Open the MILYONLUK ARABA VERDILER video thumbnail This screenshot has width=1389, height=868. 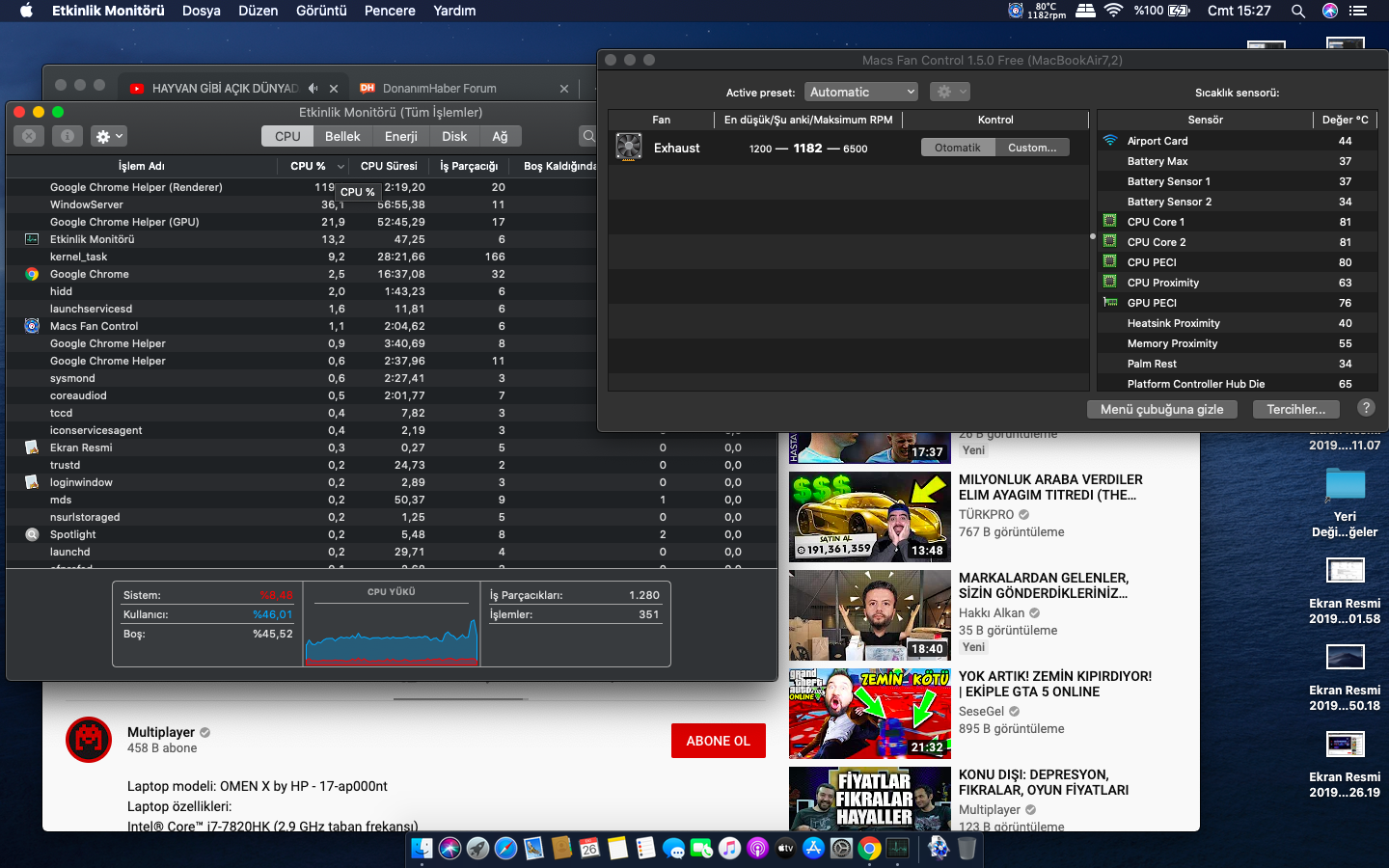point(870,517)
